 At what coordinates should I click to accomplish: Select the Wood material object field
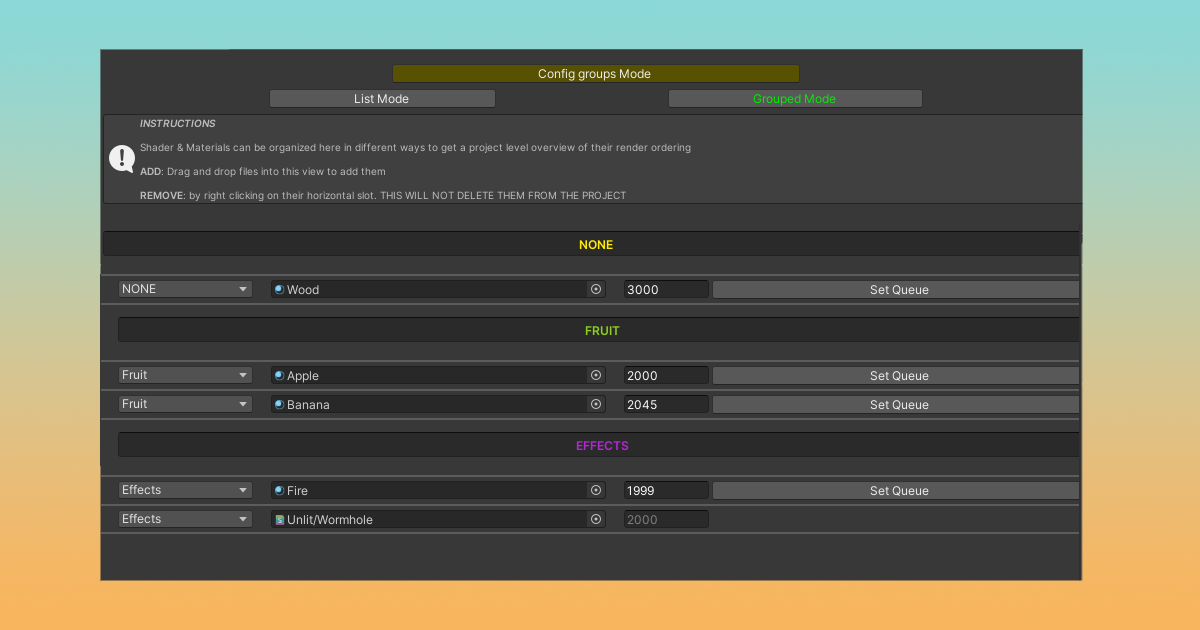click(x=438, y=289)
